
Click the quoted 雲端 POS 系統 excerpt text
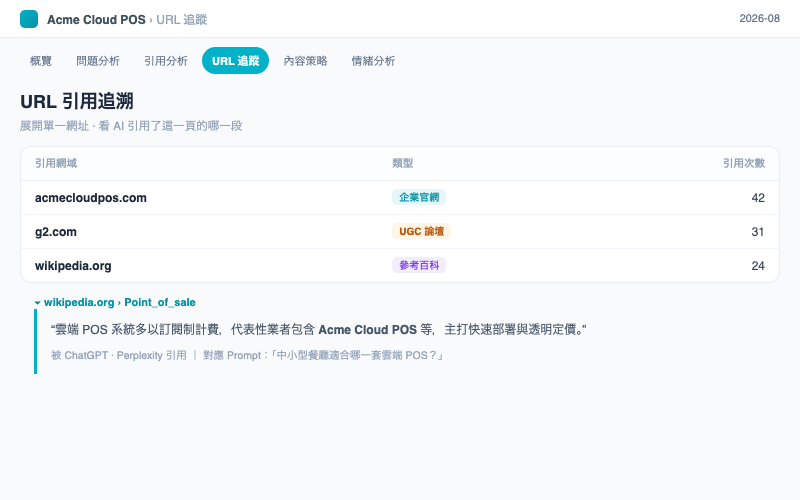pos(318,330)
